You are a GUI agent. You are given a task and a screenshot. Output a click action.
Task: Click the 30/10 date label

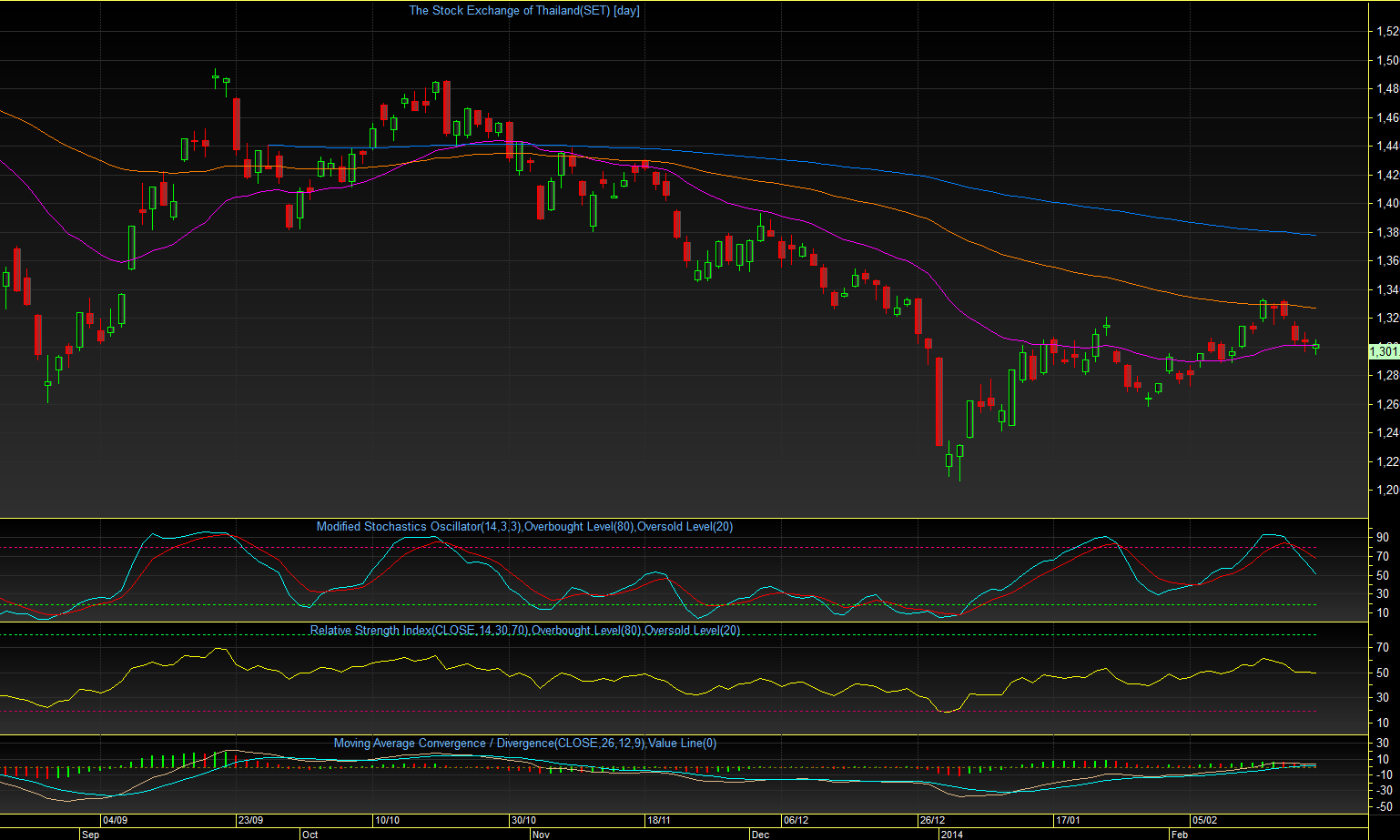pyautogui.click(x=523, y=820)
